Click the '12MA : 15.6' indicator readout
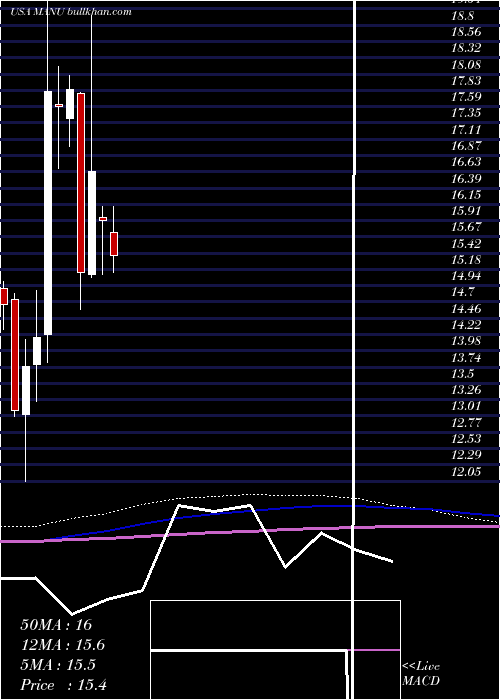 point(62,645)
